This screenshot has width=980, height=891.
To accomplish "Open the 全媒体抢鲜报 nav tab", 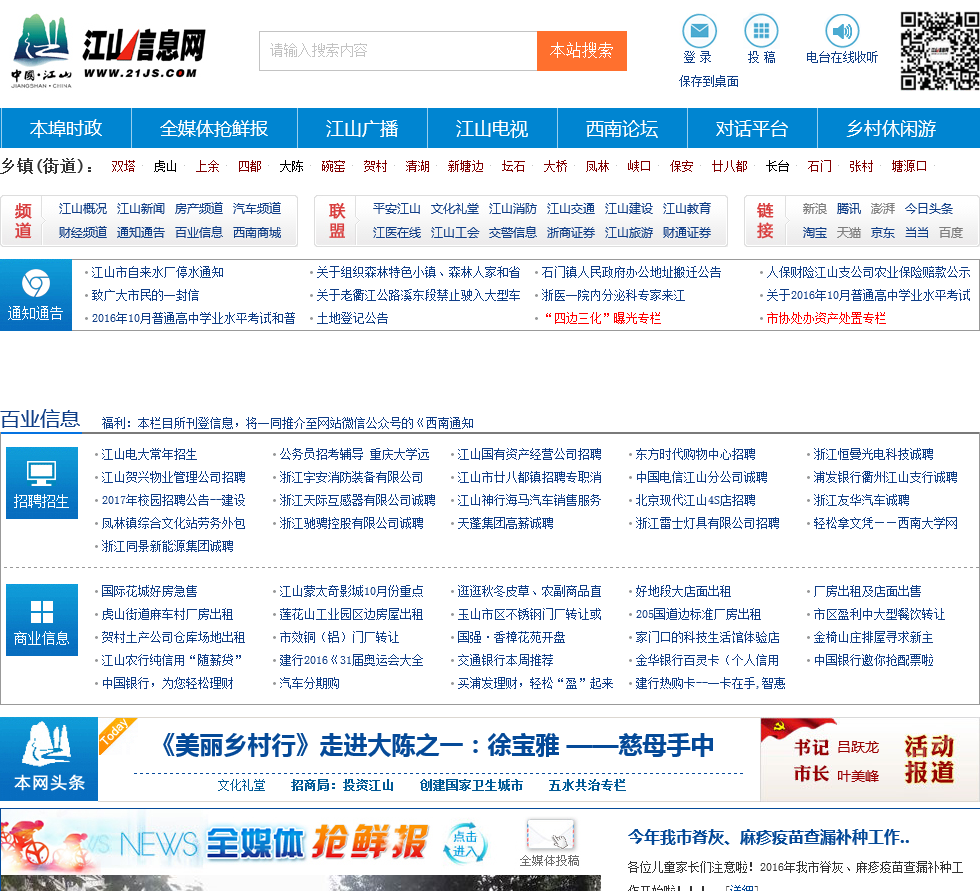I will pos(214,128).
